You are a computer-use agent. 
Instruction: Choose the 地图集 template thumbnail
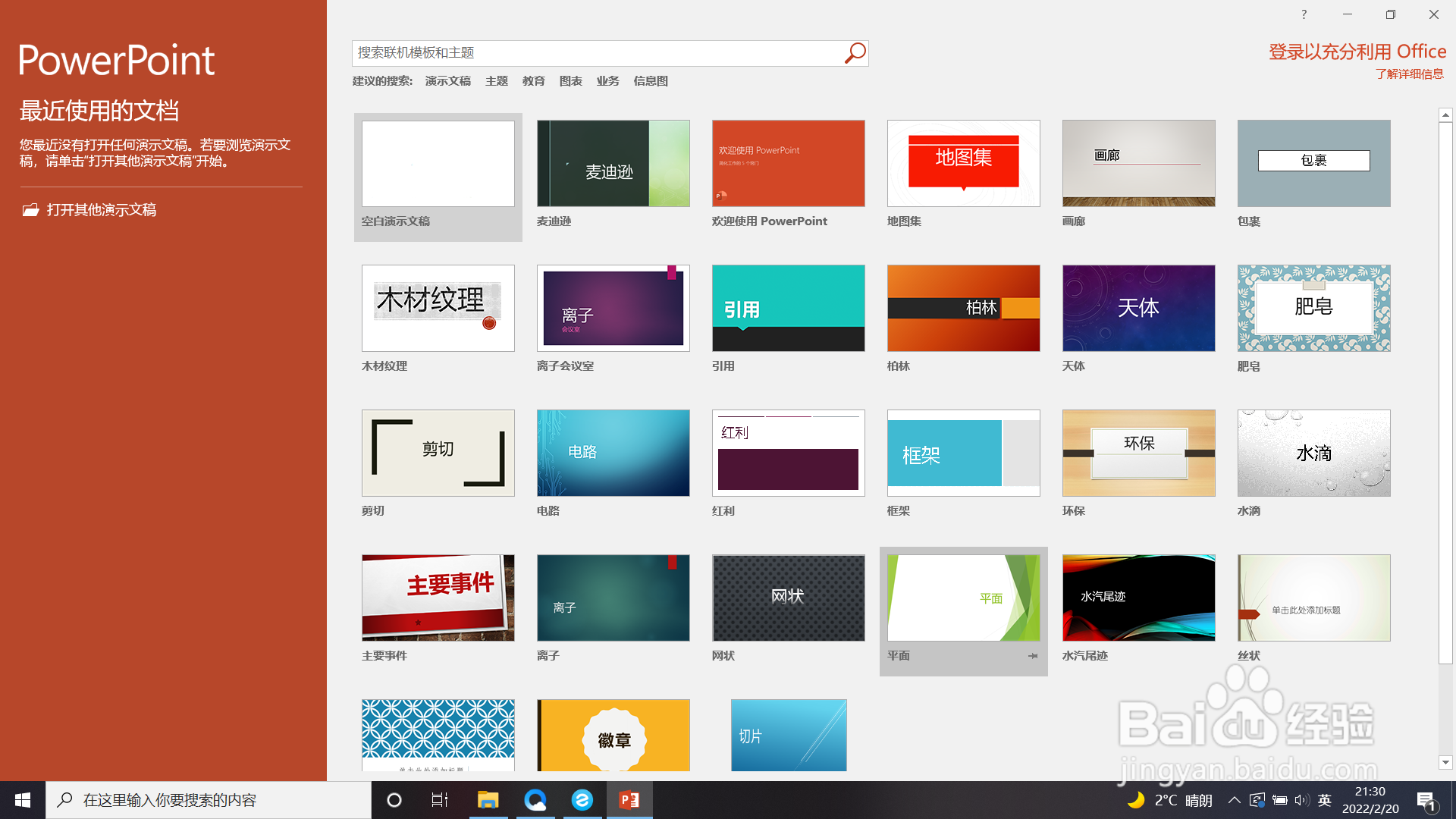(x=964, y=164)
